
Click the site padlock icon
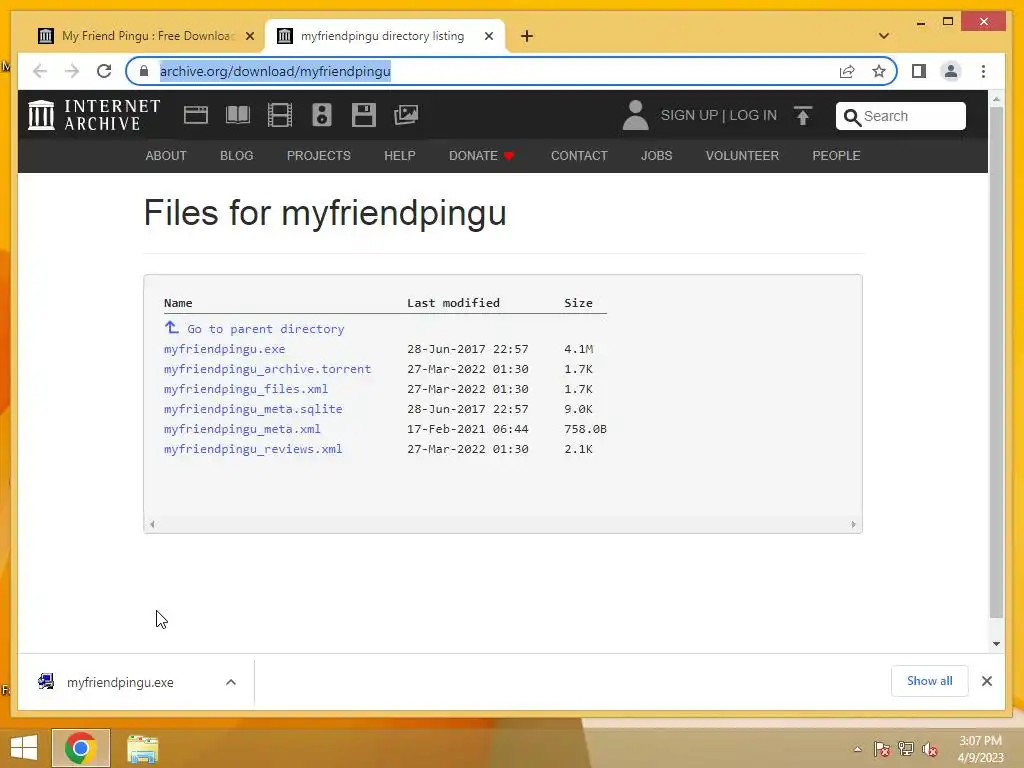click(x=144, y=71)
